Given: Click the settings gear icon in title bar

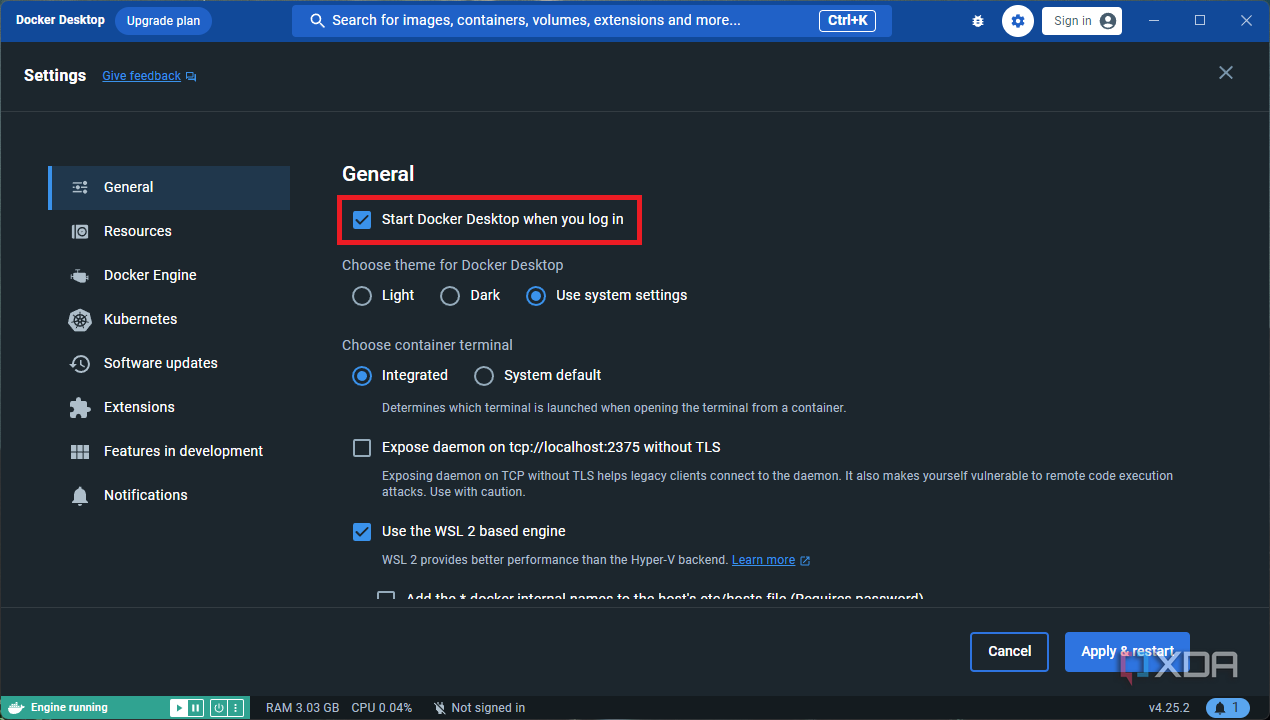Looking at the screenshot, I should 1018,21.
